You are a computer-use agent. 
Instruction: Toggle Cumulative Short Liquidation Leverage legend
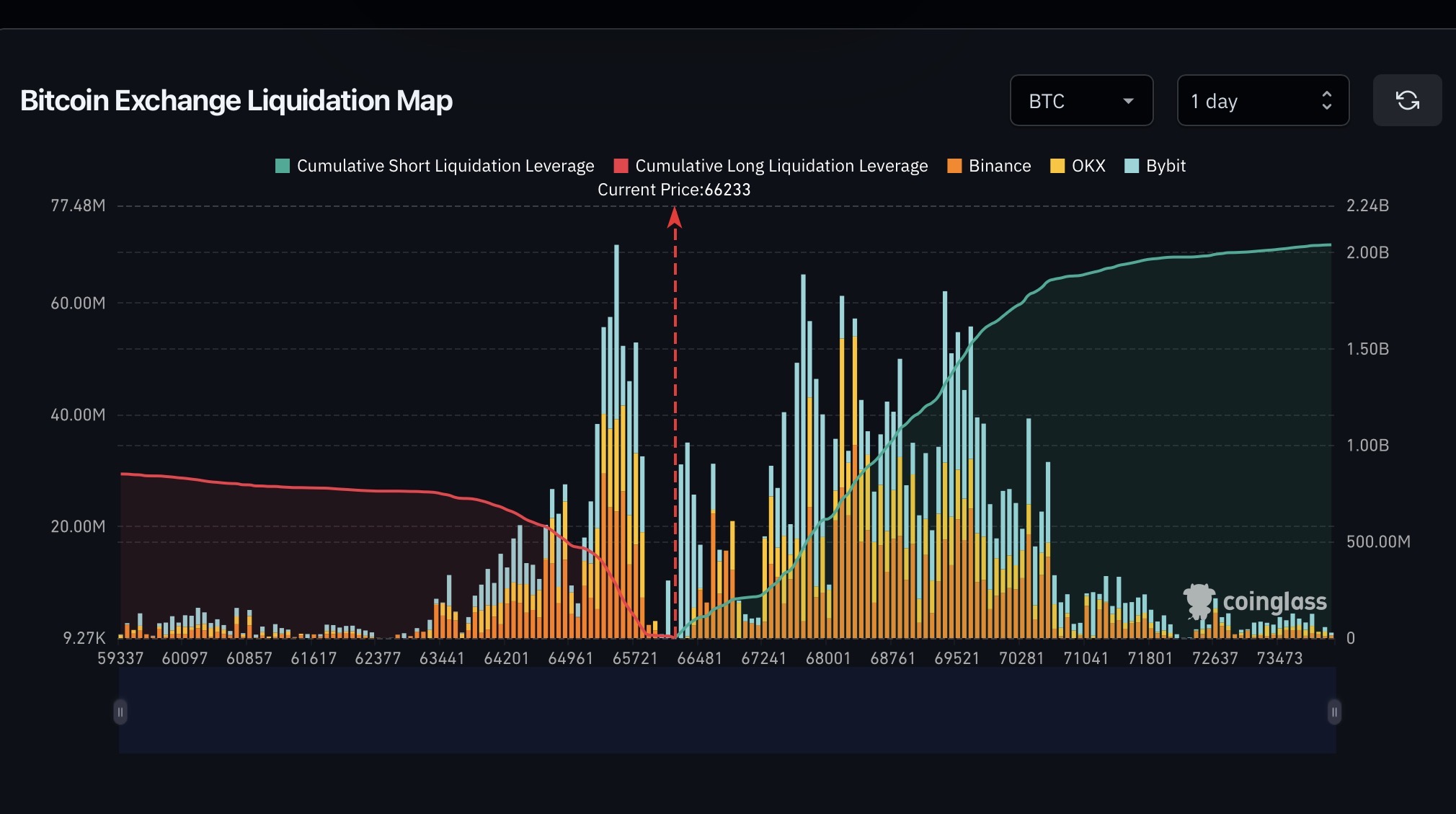[x=445, y=166]
